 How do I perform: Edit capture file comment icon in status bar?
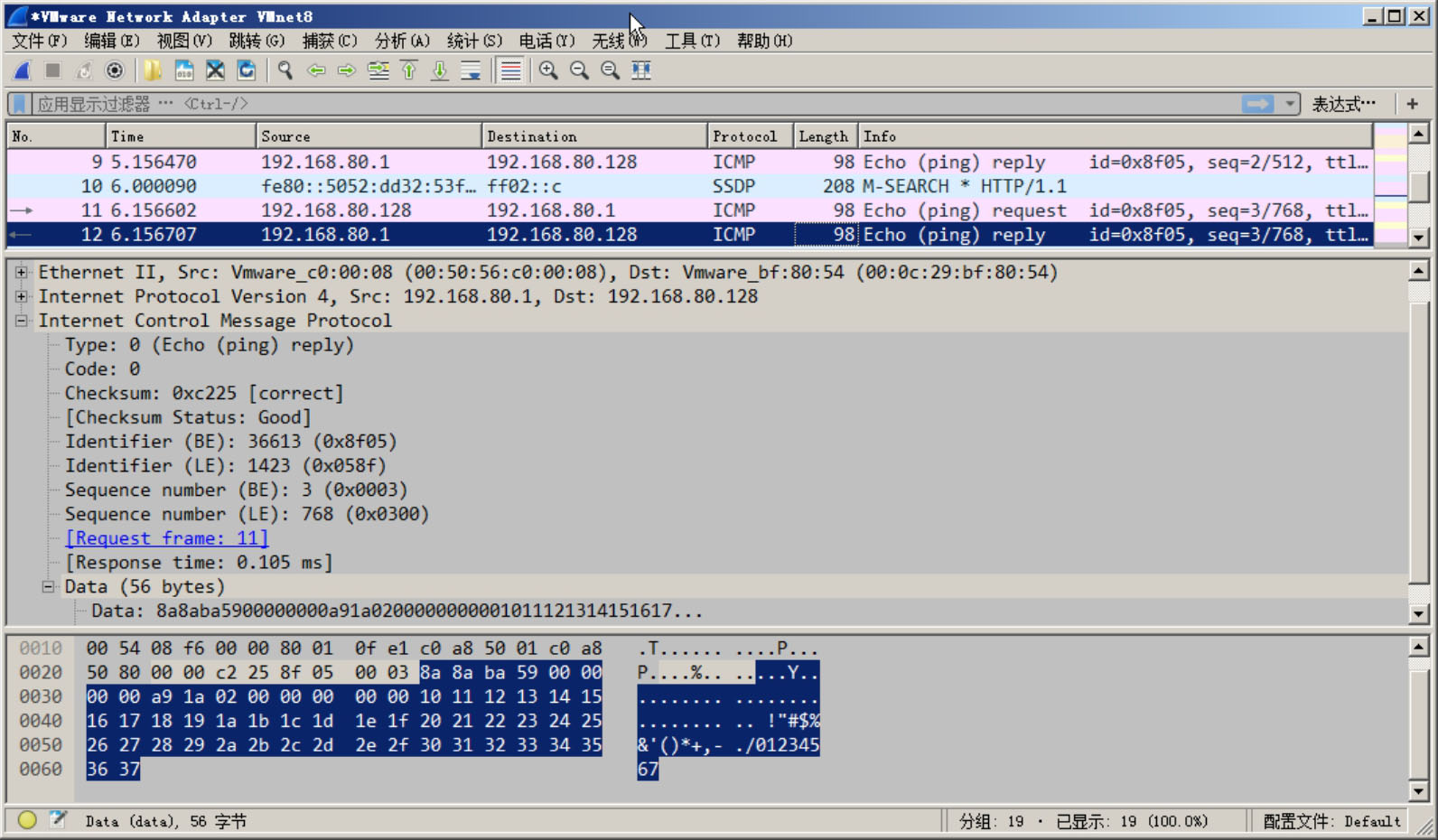tap(58, 820)
